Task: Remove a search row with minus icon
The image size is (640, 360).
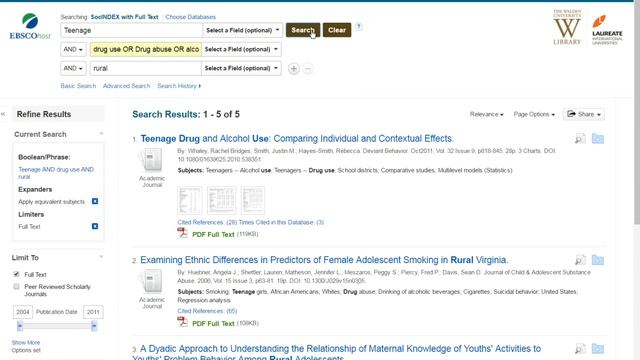Action: (x=308, y=69)
